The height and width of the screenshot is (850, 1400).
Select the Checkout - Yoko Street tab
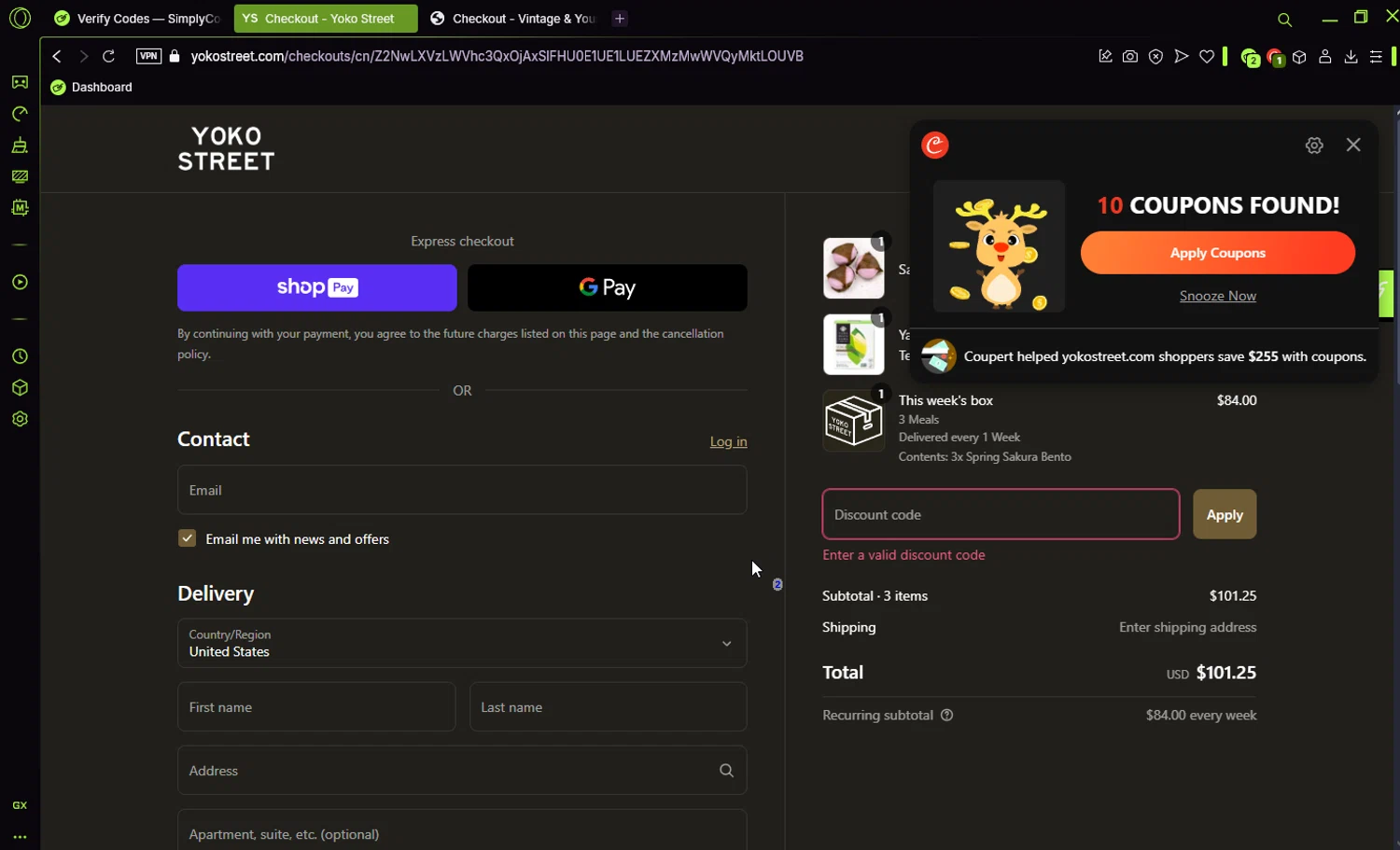pyautogui.click(x=325, y=19)
